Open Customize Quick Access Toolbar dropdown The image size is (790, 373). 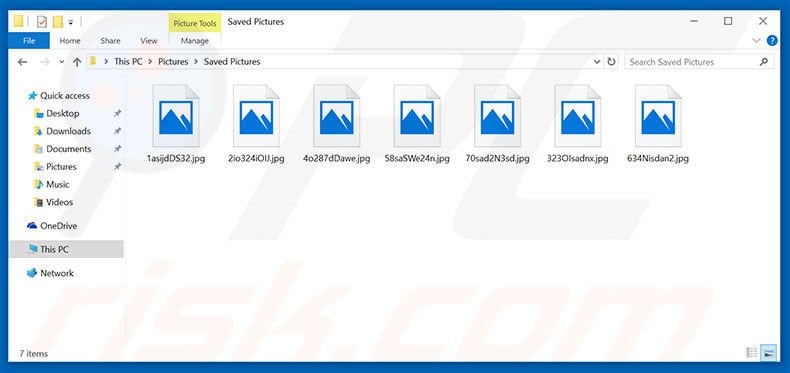71,22
